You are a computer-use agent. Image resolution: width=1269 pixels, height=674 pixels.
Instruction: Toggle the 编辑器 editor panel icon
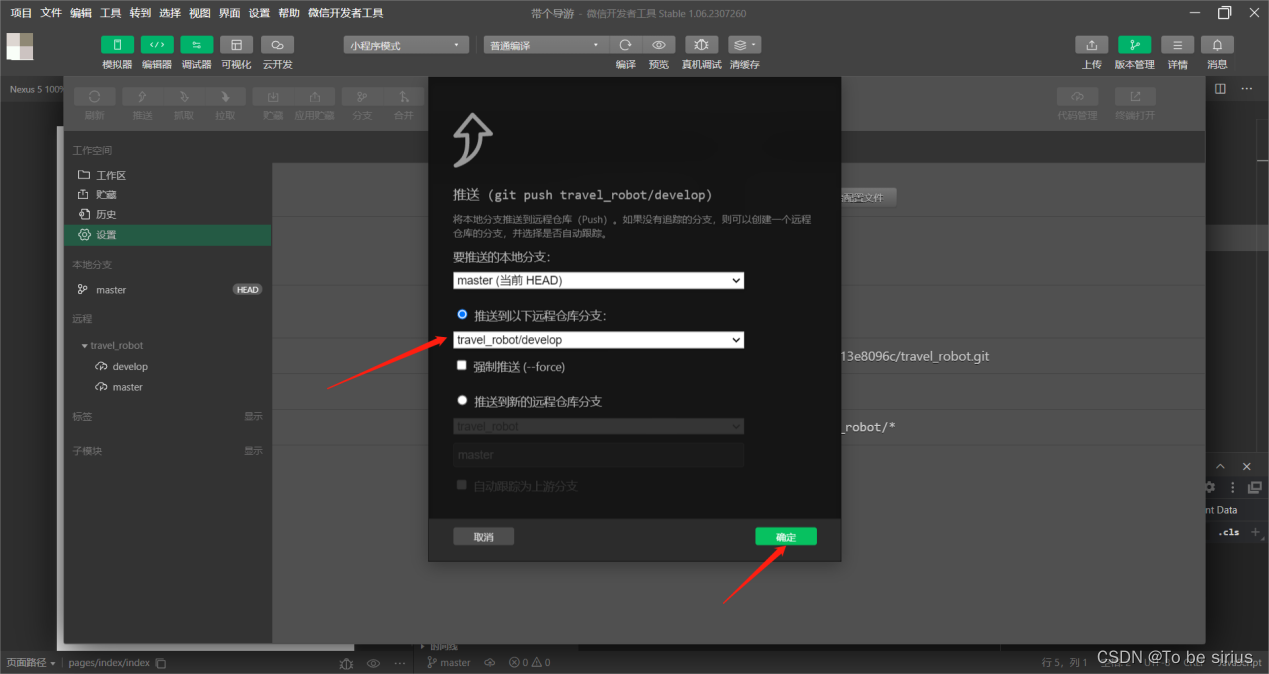(x=157, y=45)
